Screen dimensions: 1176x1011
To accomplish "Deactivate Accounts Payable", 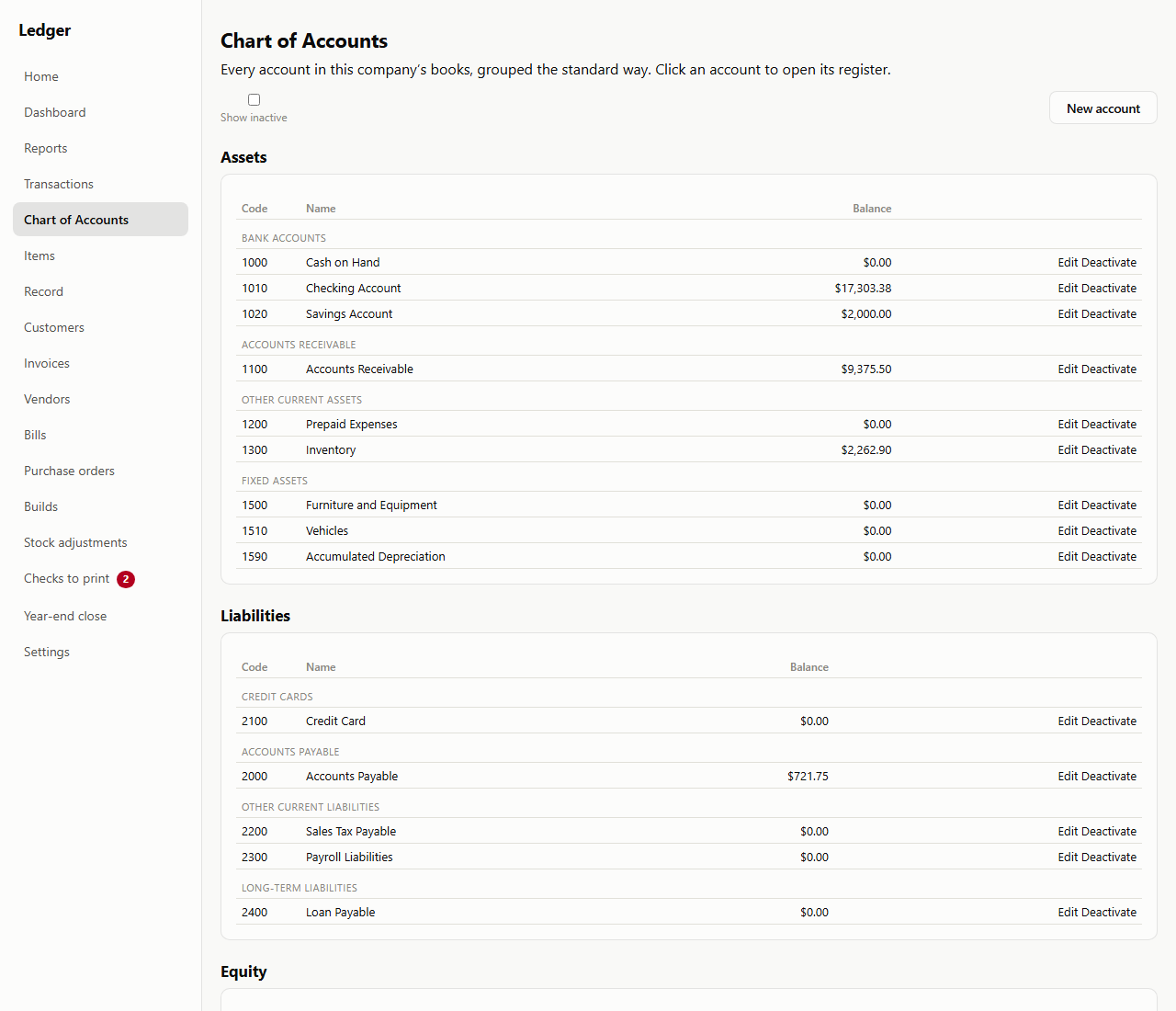I will (x=1109, y=776).
